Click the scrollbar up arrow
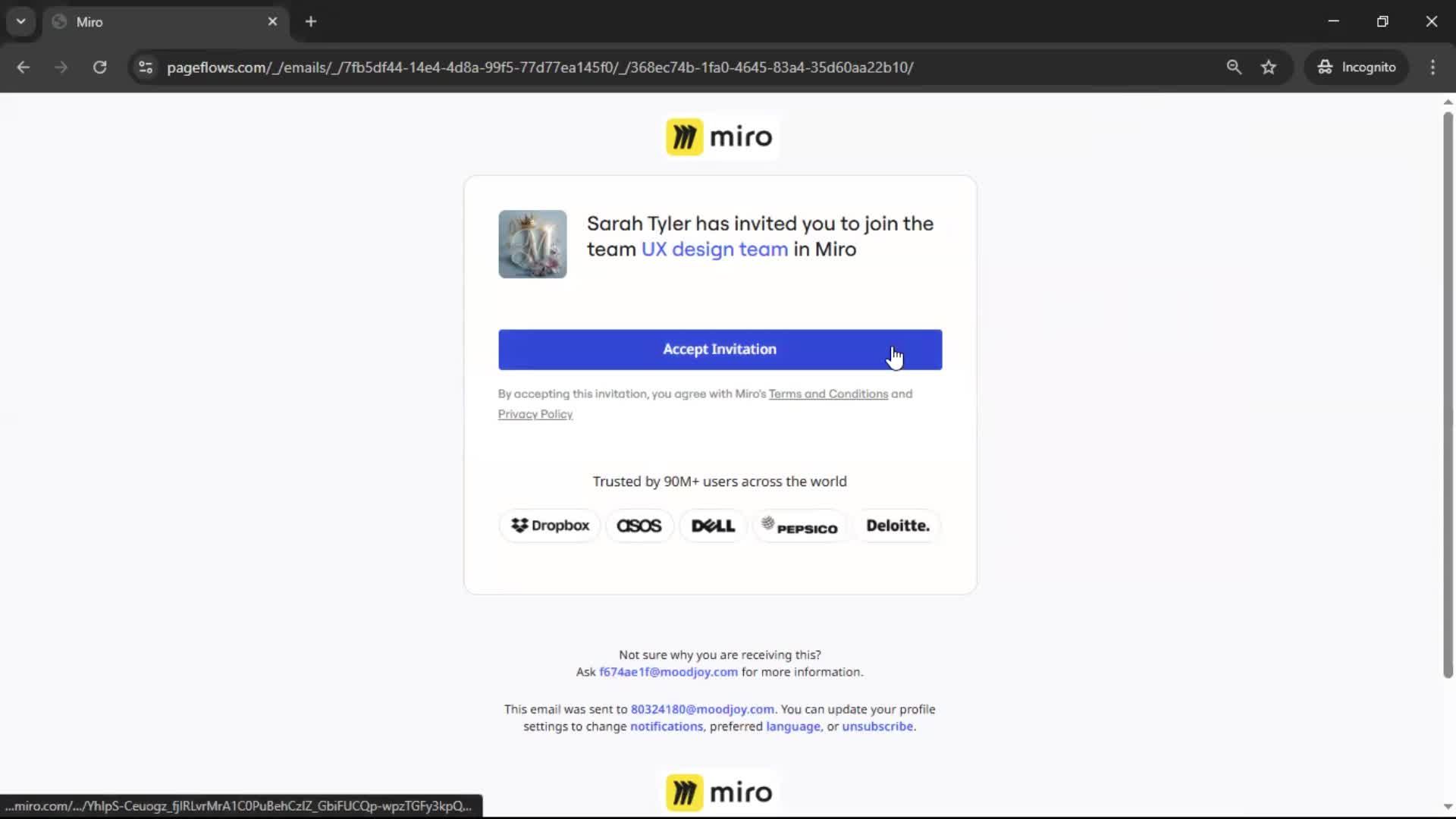Image resolution: width=1456 pixels, height=819 pixels. pos(1448,102)
